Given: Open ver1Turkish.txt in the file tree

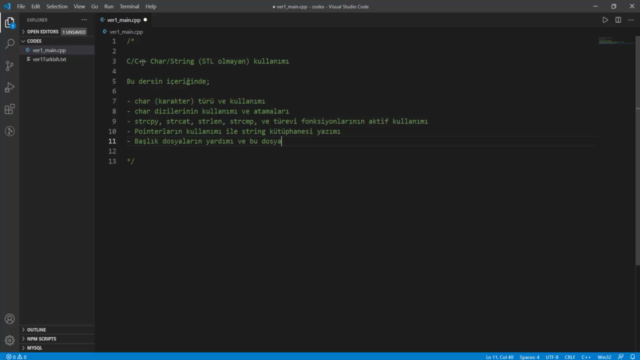Looking at the screenshot, I should [x=49, y=59].
